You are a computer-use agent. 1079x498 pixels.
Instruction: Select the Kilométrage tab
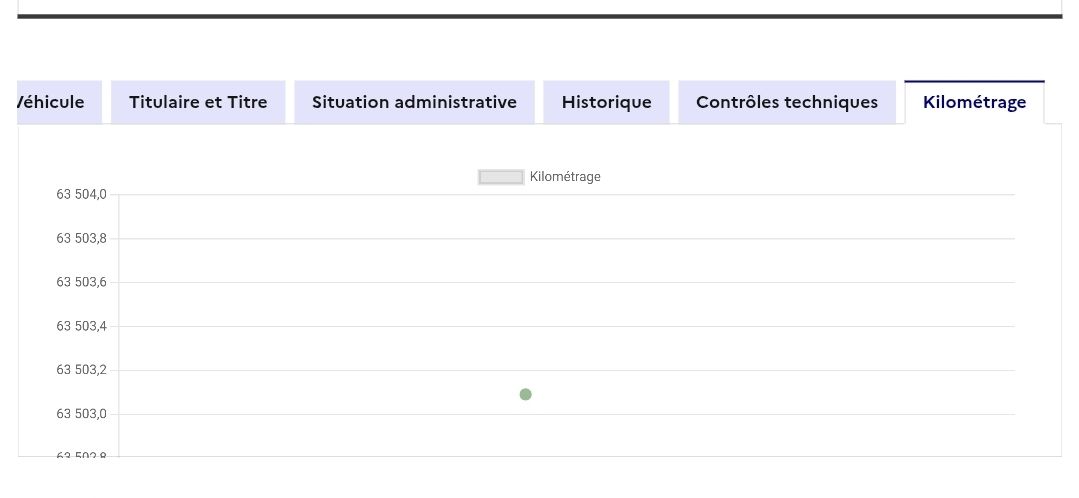pos(974,102)
